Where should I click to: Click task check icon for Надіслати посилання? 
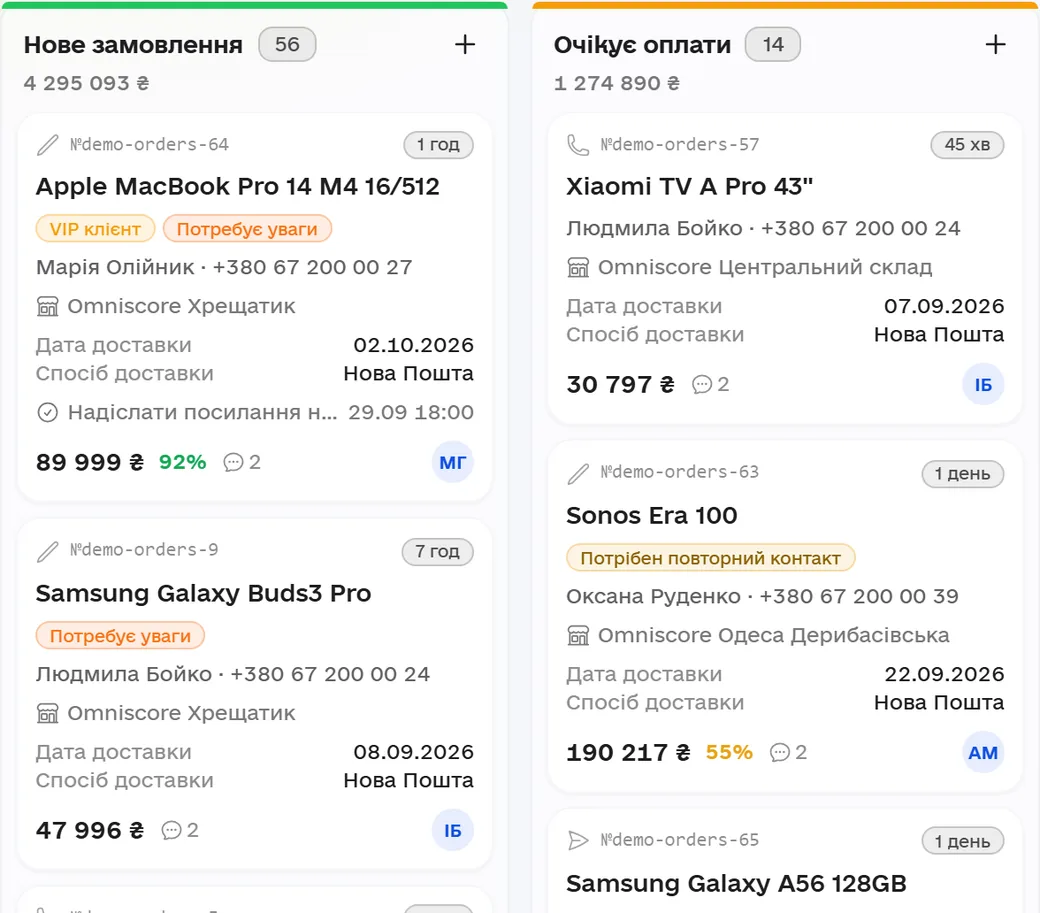tap(47, 412)
